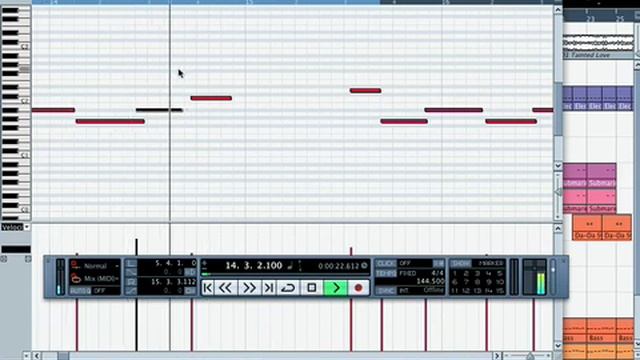
Task: Jump to marker 1 in transport
Action: 455,273
